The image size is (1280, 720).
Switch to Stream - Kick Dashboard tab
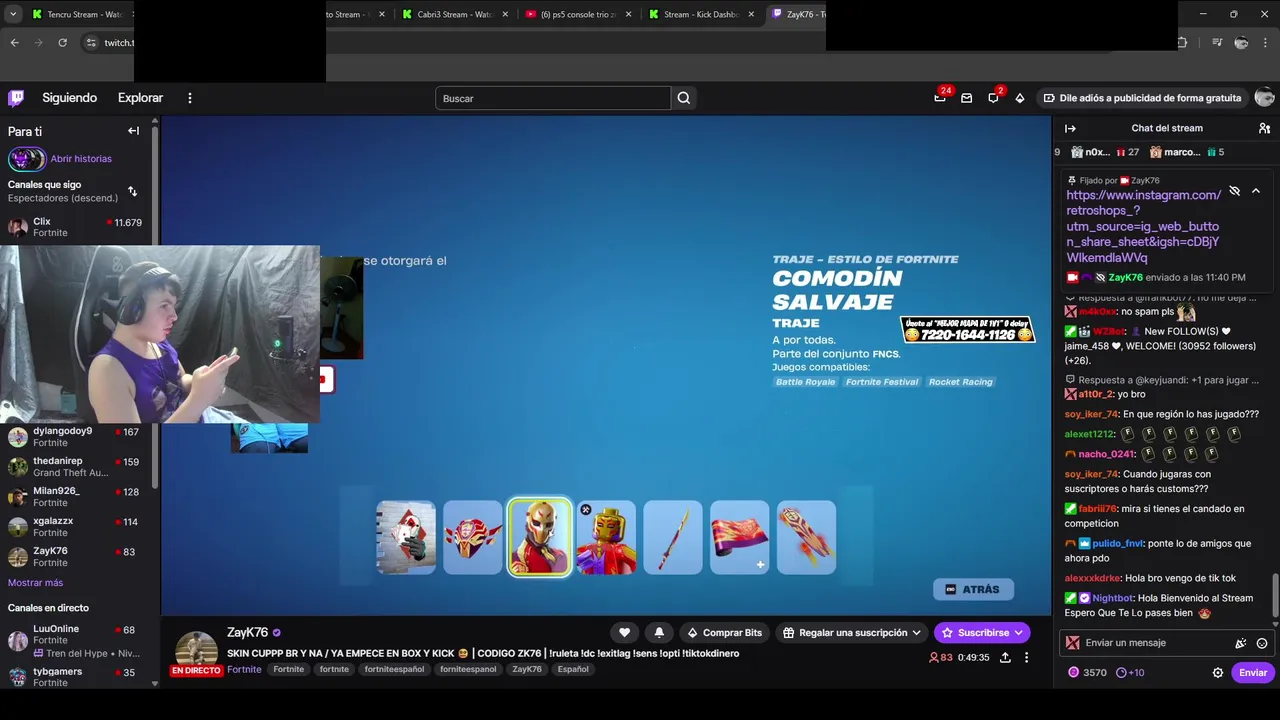point(700,14)
